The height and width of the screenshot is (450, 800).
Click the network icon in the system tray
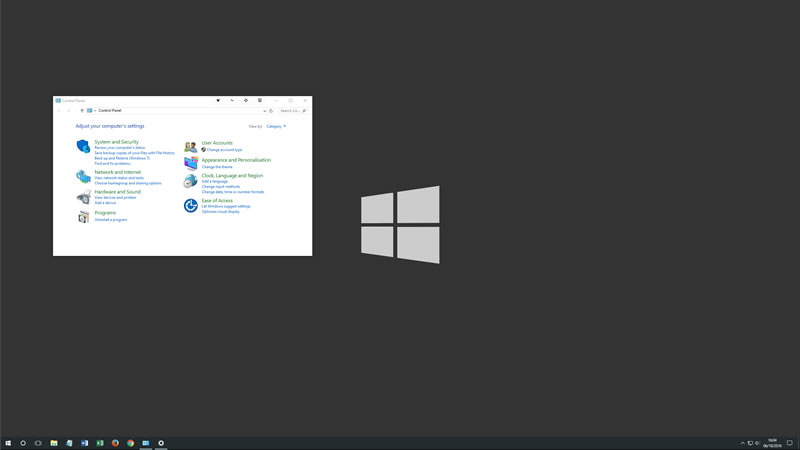750,443
